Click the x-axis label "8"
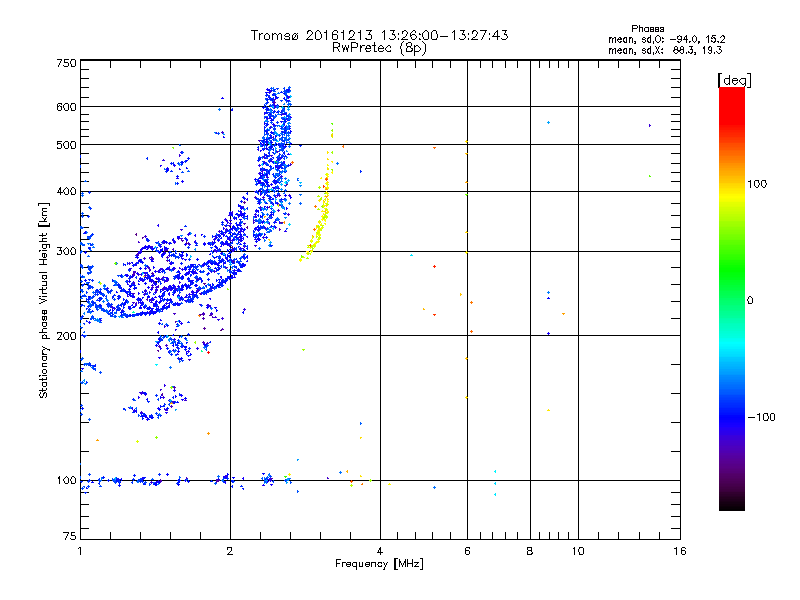The image size is (800, 600). click(x=530, y=551)
